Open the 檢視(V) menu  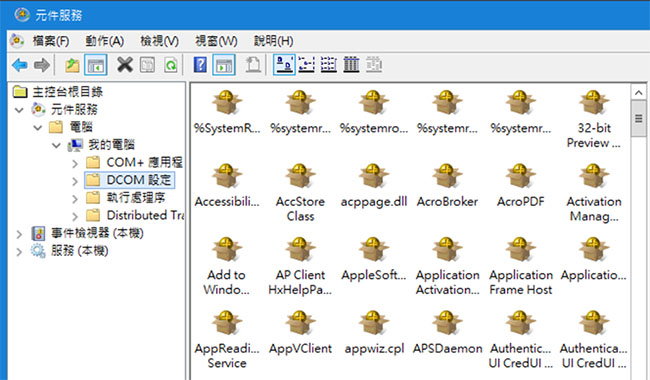coord(160,41)
